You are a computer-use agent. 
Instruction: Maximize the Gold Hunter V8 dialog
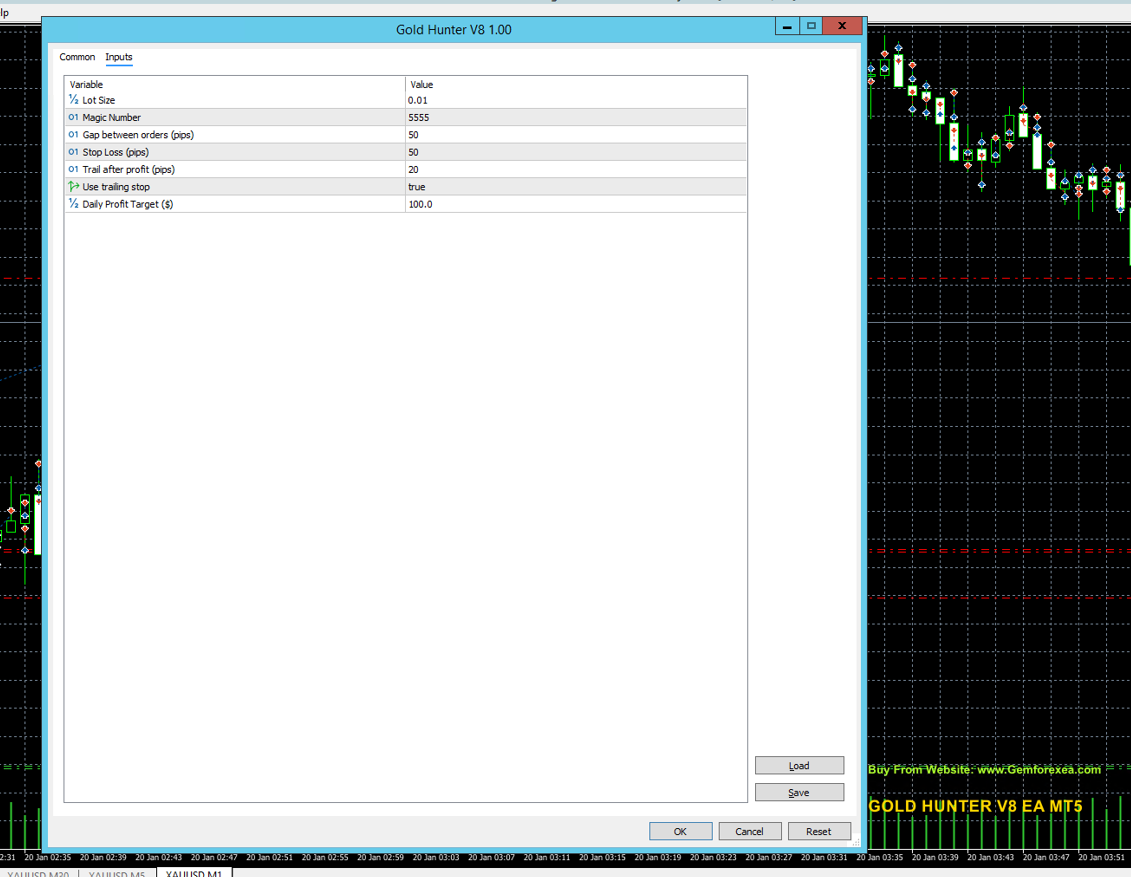click(811, 26)
